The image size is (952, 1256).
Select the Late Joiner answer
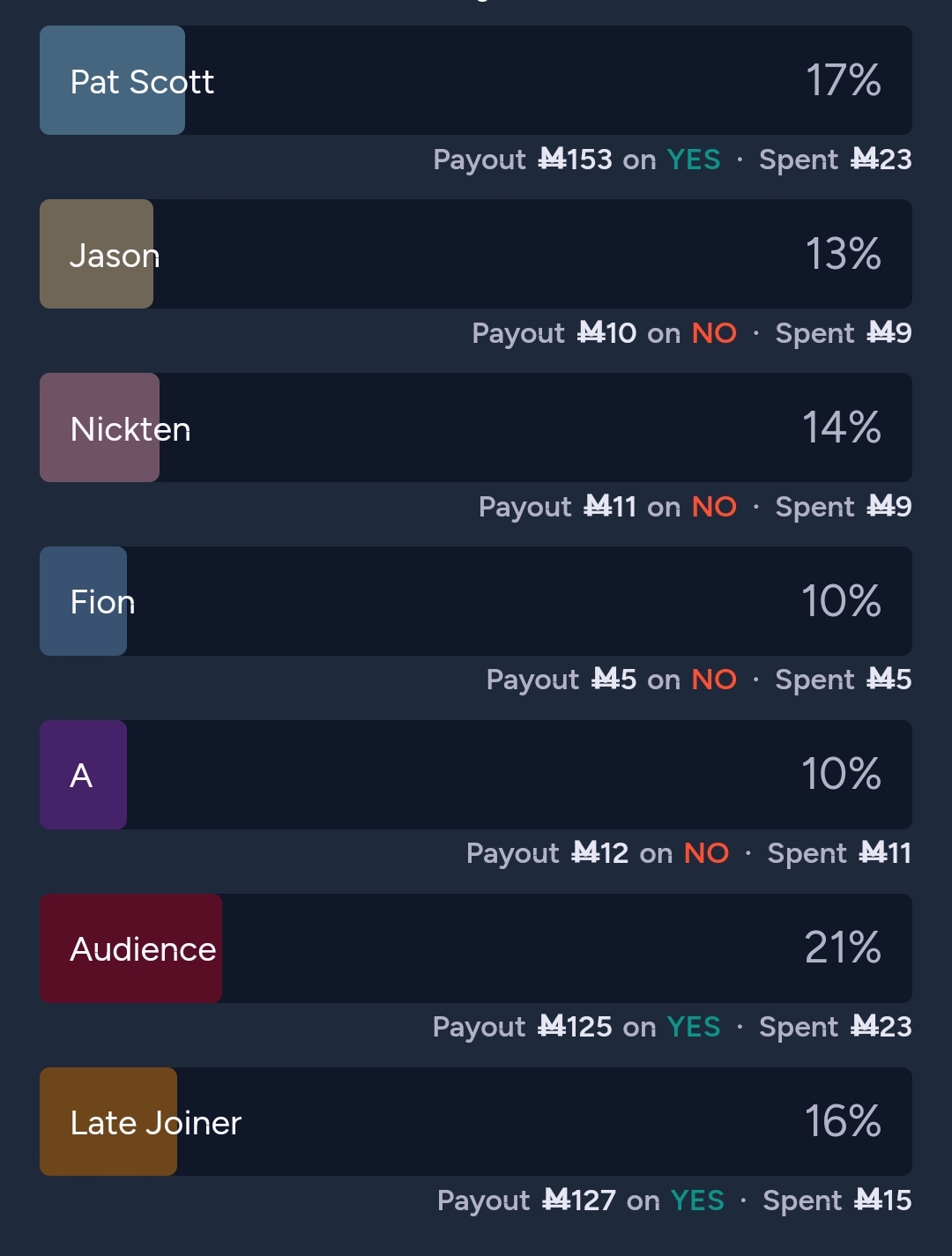pyautogui.click(x=476, y=1121)
